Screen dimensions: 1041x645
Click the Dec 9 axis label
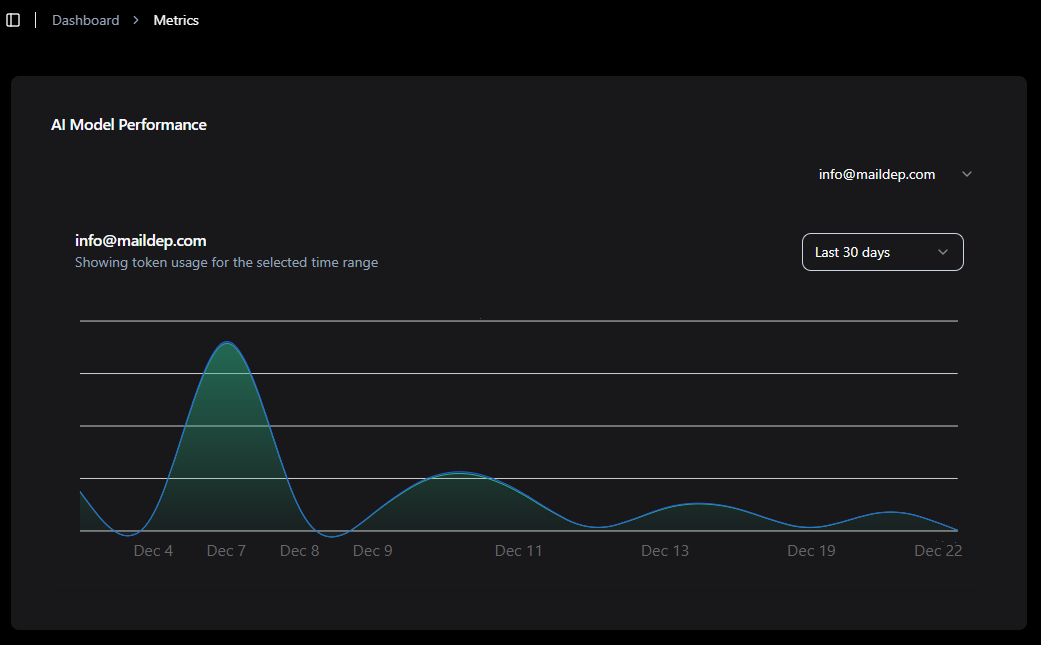(x=372, y=551)
